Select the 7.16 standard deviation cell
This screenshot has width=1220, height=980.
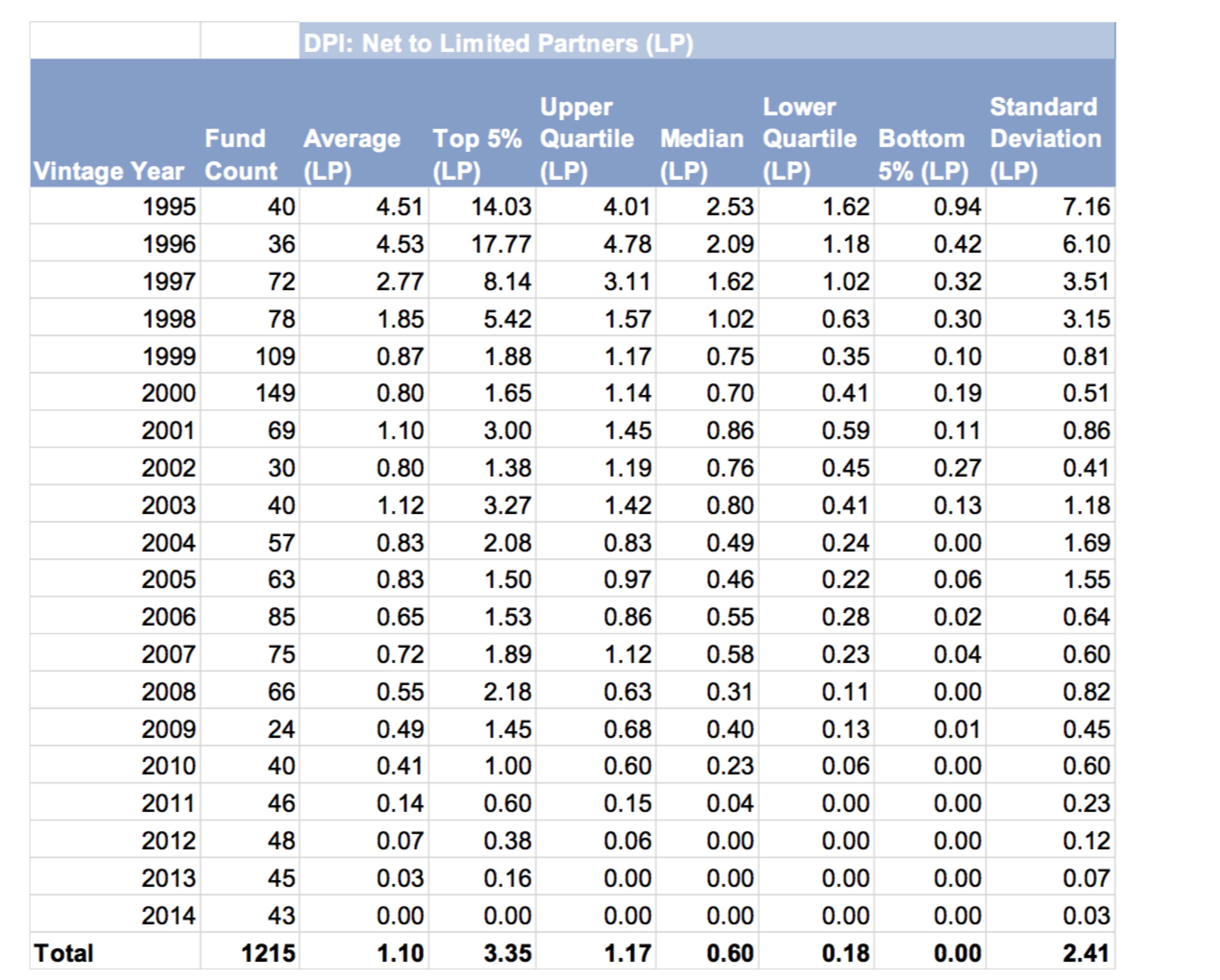click(x=1086, y=207)
